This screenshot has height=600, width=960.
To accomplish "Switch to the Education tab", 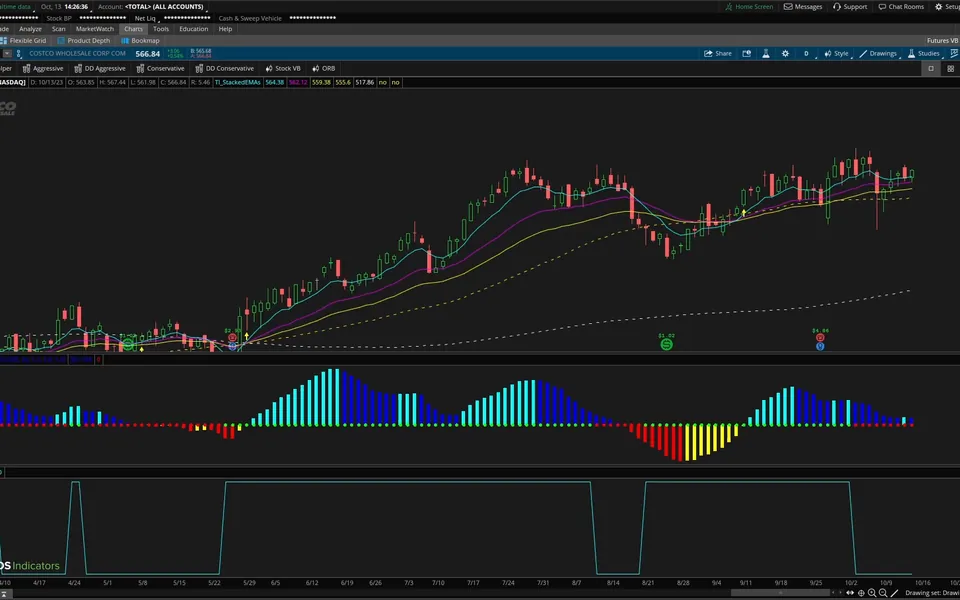I will 193,29.
